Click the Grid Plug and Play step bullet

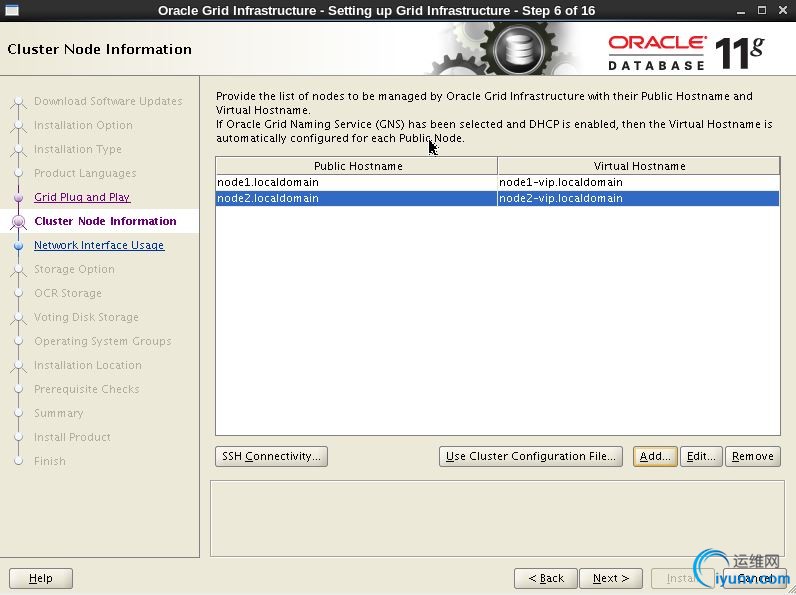point(19,197)
